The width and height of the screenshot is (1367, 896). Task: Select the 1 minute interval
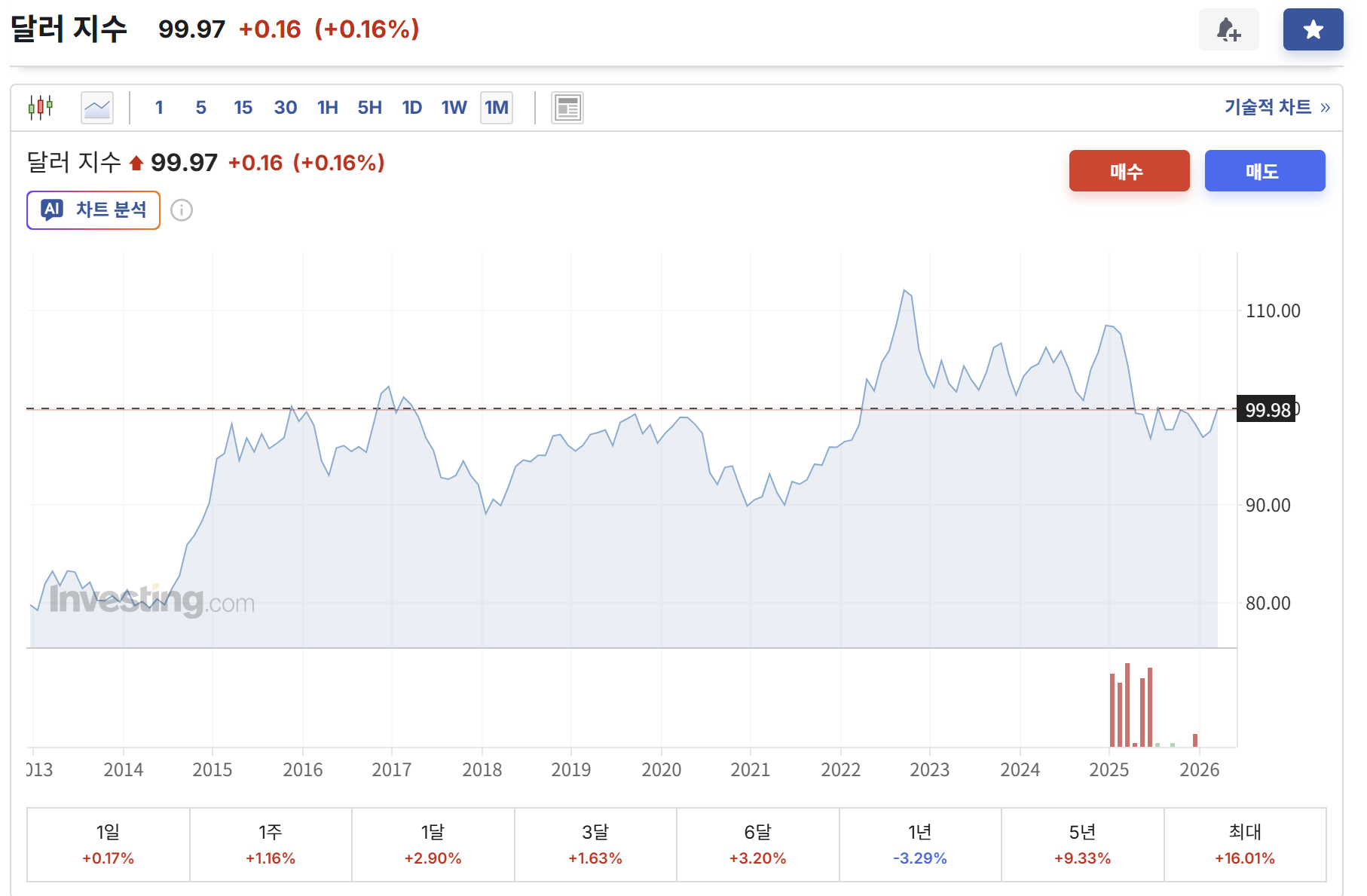(x=159, y=107)
